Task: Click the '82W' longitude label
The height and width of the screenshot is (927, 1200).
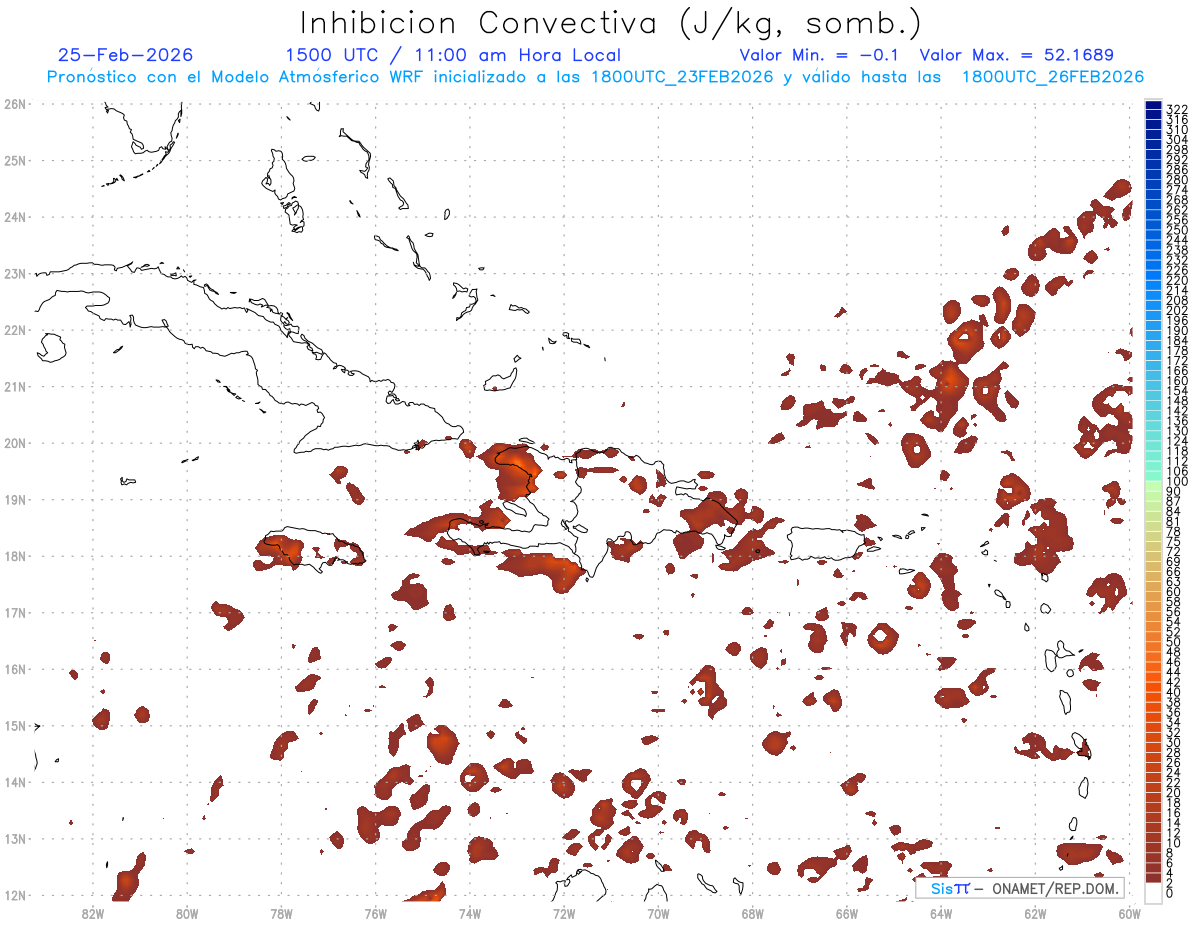Action: (x=93, y=913)
